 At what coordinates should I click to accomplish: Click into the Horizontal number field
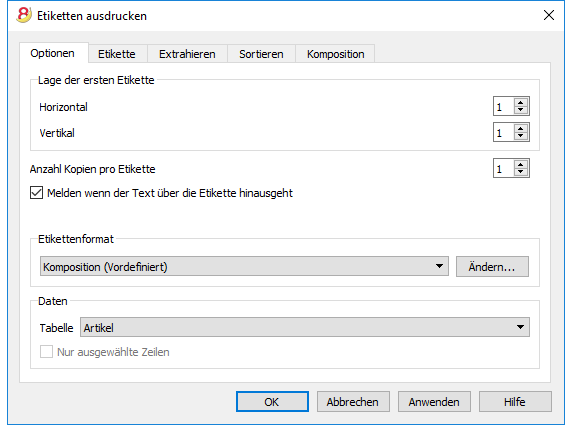504,107
